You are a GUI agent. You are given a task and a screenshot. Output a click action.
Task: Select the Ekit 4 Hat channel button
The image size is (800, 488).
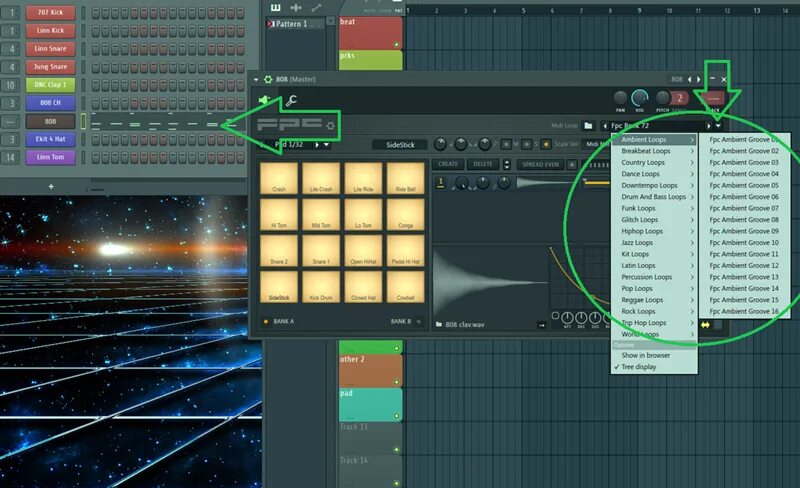pos(50,139)
